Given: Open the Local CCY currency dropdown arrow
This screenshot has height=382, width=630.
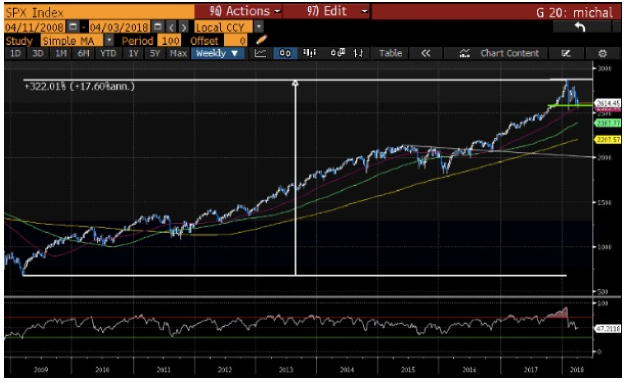Looking at the screenshot, I should (259, 27).
